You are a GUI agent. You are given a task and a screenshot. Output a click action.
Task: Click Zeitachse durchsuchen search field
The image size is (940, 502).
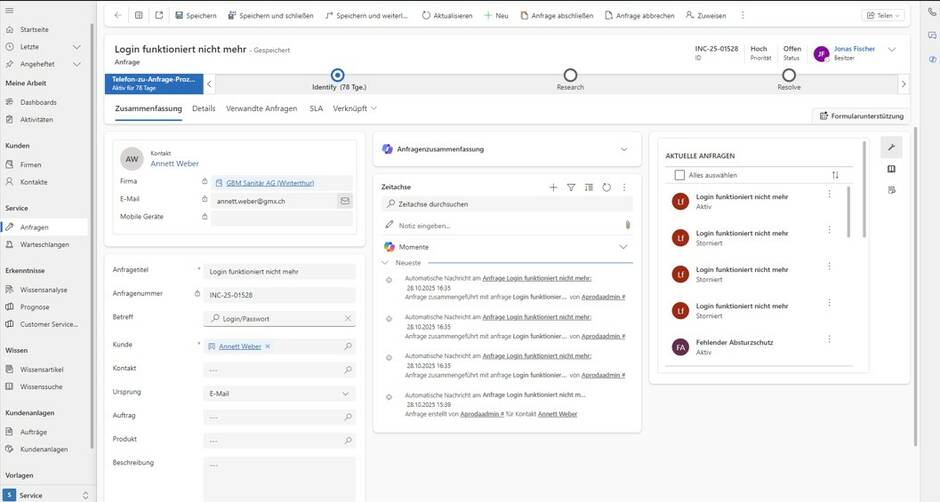point(507,204)
